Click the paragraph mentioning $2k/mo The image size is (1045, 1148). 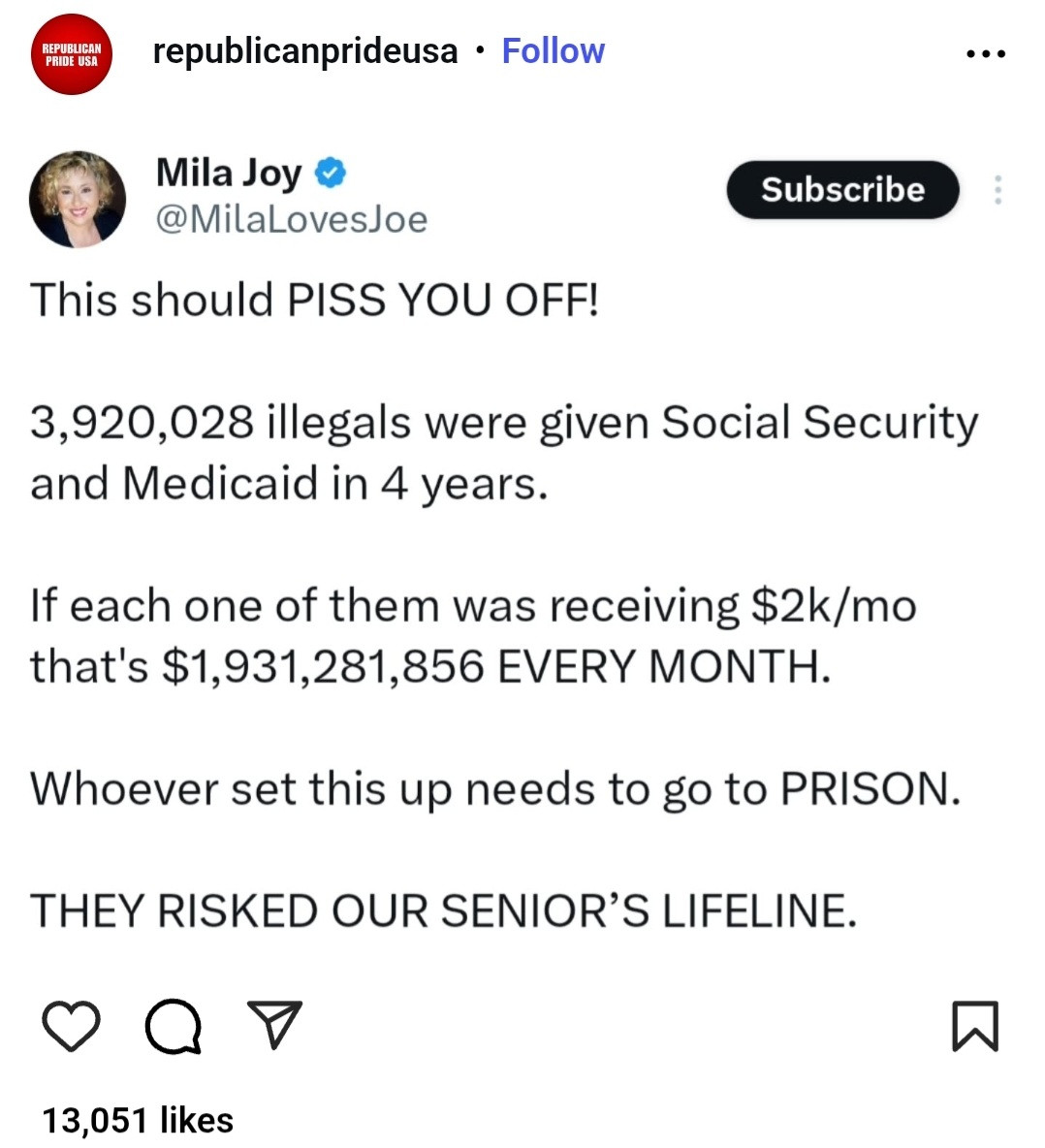click(473, 635)
